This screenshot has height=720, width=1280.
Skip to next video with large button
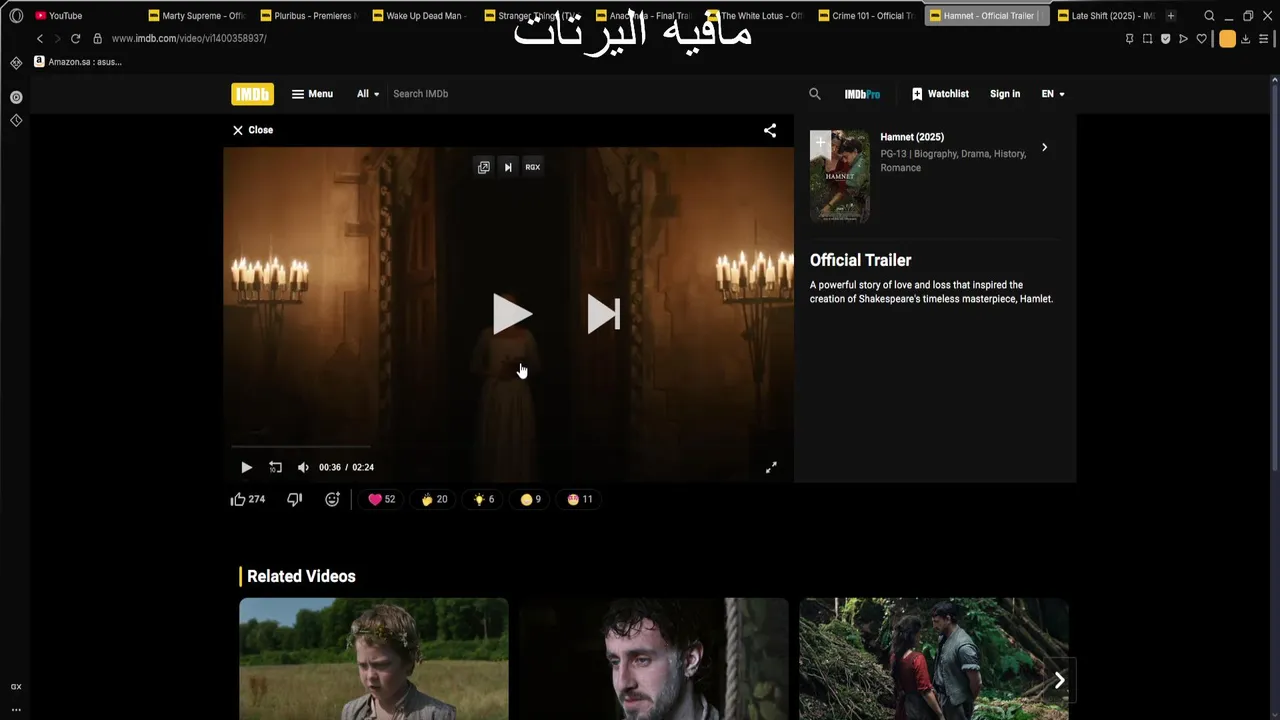[604, 314]
